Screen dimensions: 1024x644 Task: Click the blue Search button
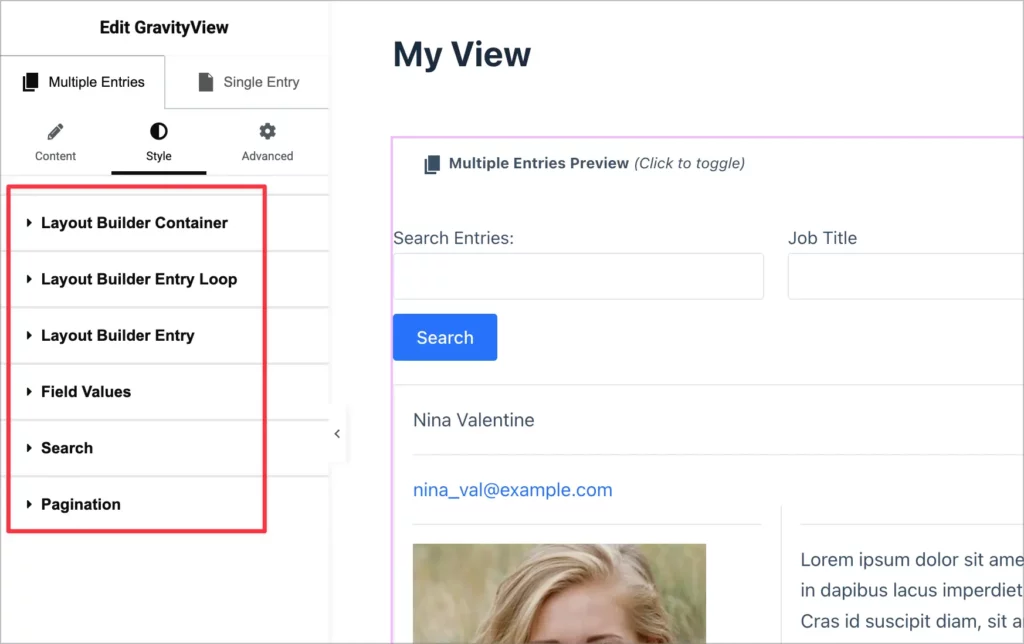click(x=444, y=337)
